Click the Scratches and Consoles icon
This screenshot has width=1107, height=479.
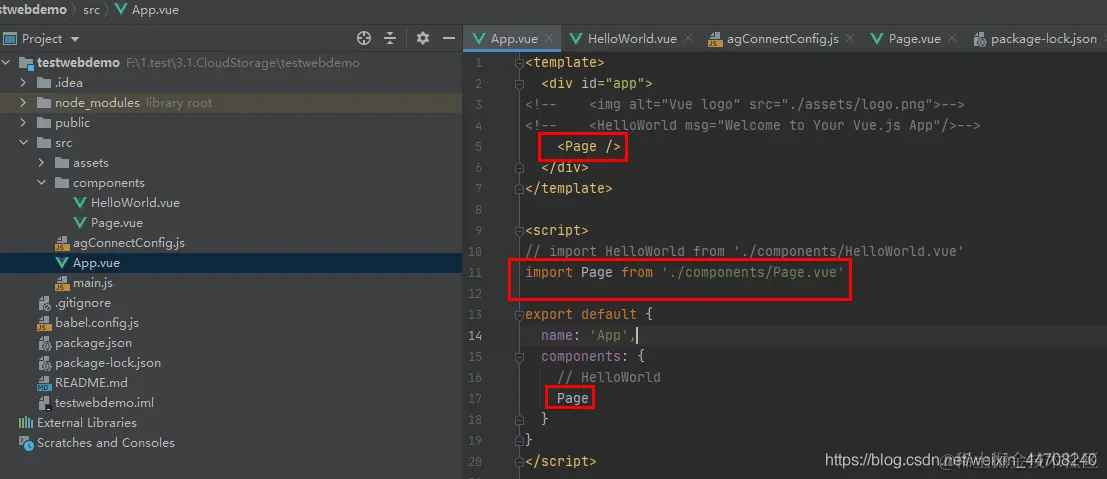point(26,443)
